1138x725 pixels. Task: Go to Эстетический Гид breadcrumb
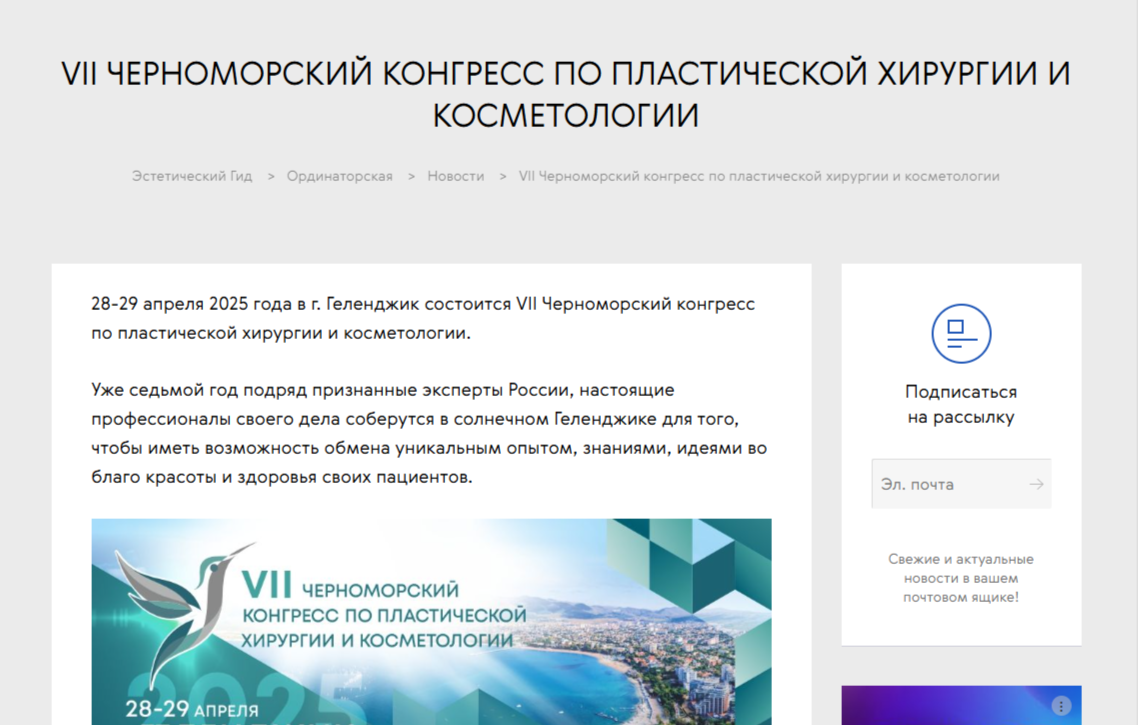coord(192,176)
